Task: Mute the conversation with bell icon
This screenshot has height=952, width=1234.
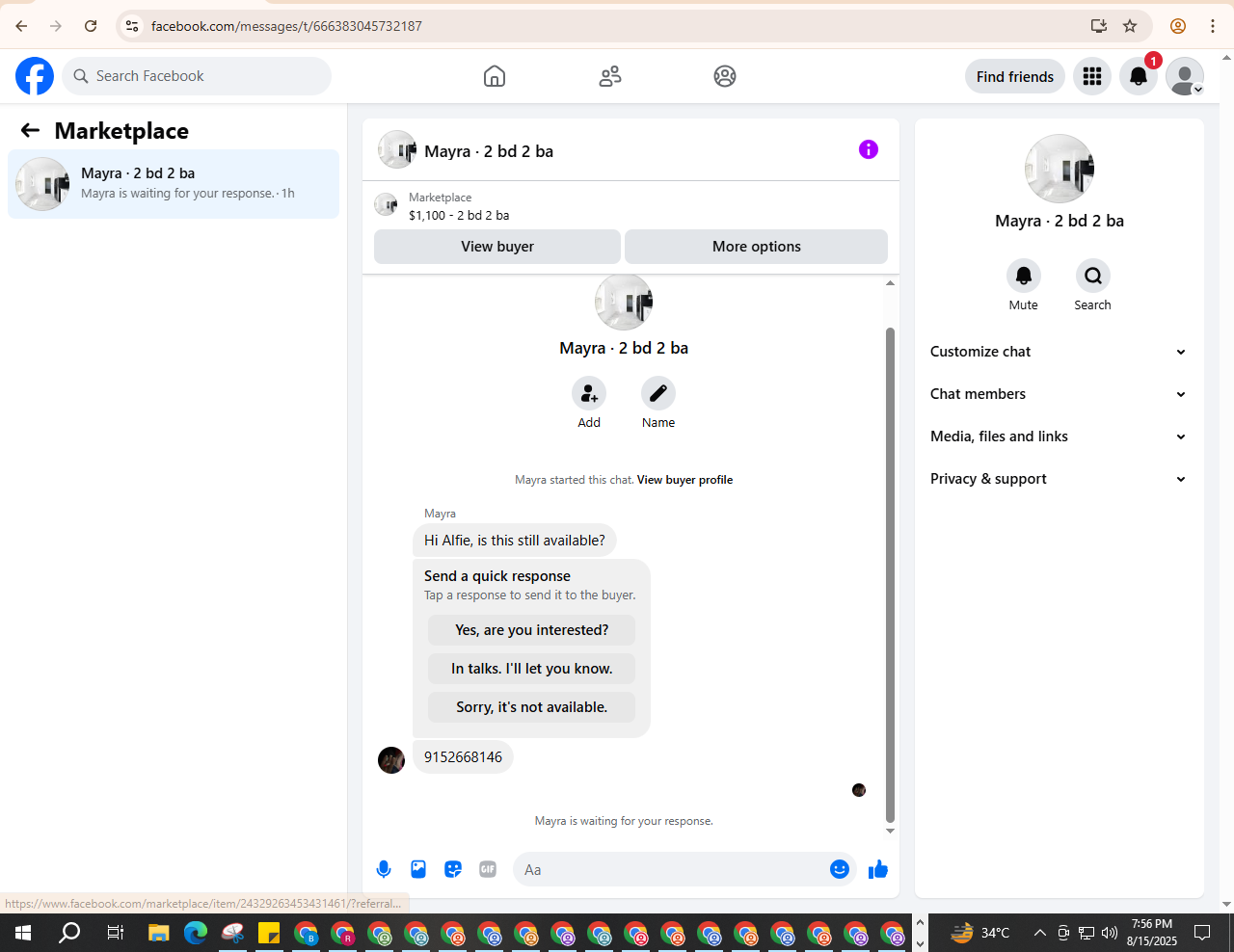Action: [x=1024, y=276]
